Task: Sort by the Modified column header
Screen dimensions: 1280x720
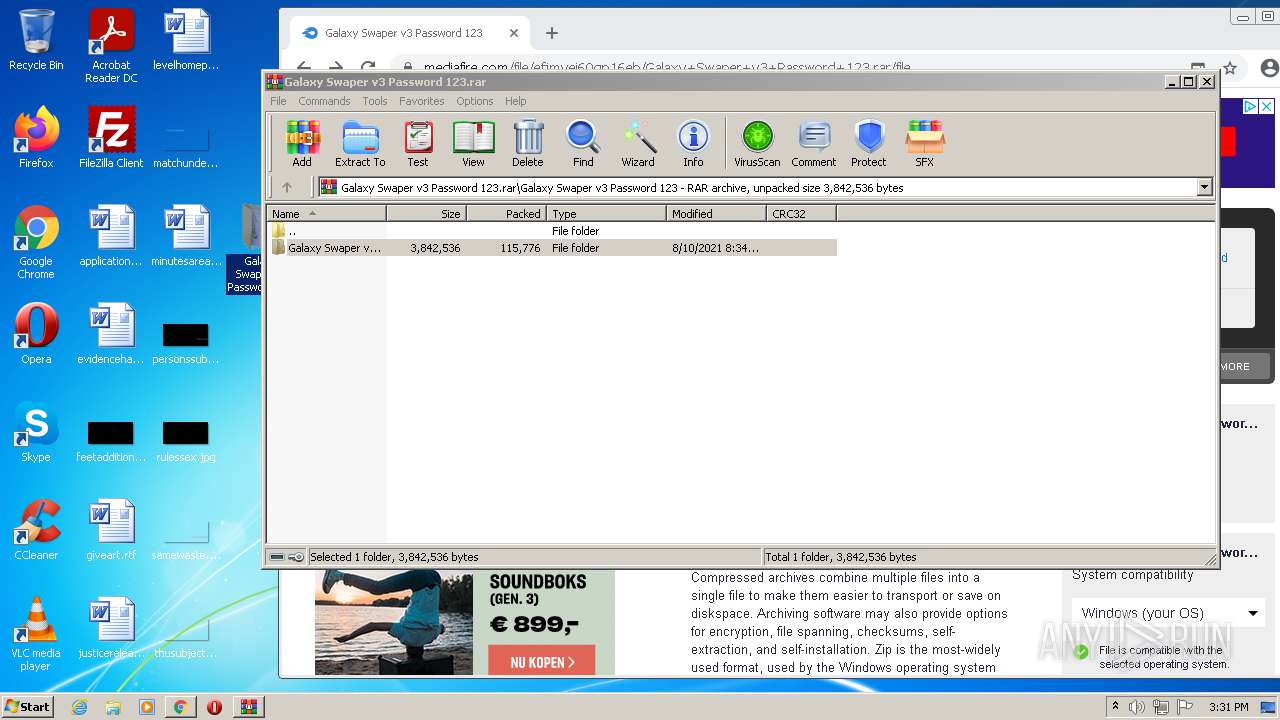Action: pos(717,213)
